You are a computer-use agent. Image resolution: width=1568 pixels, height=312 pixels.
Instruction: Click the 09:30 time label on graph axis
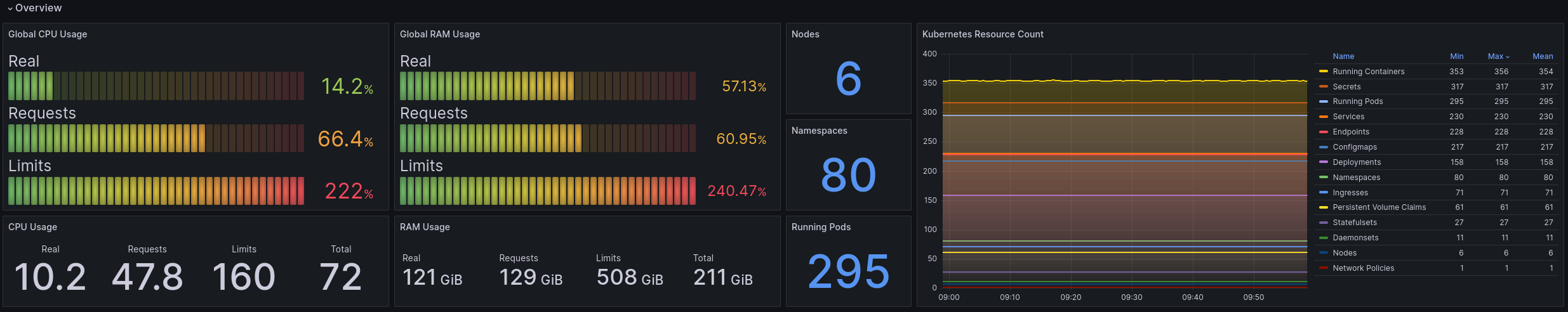(1131, 297)
